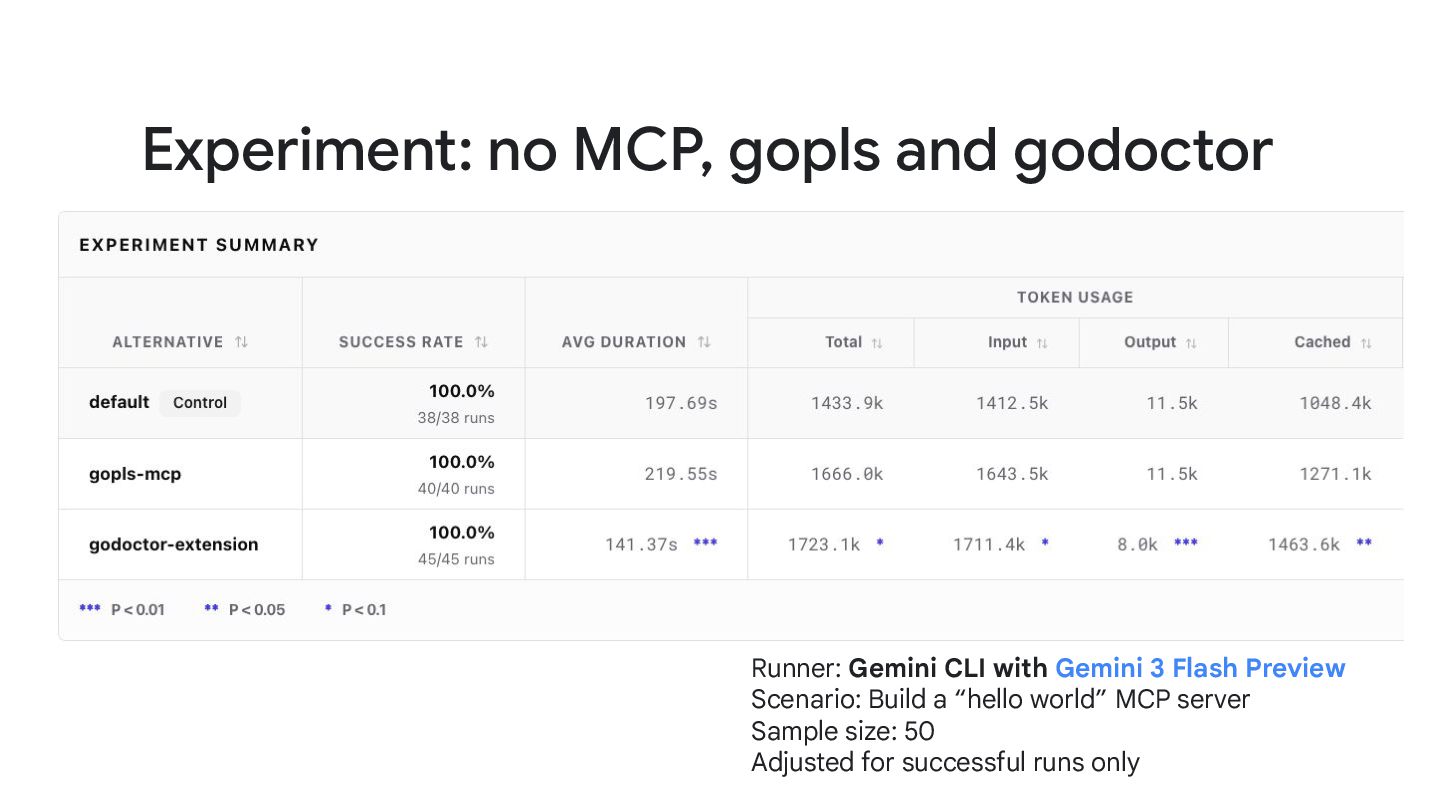Click the Input column sort arrows

(1042, 343)
